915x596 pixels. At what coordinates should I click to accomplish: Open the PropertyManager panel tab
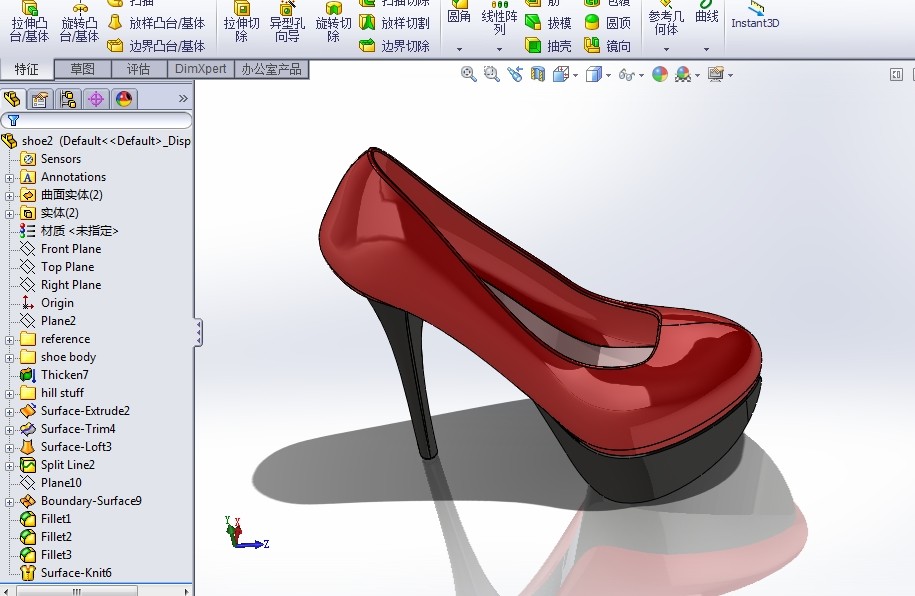click(40, 99)
